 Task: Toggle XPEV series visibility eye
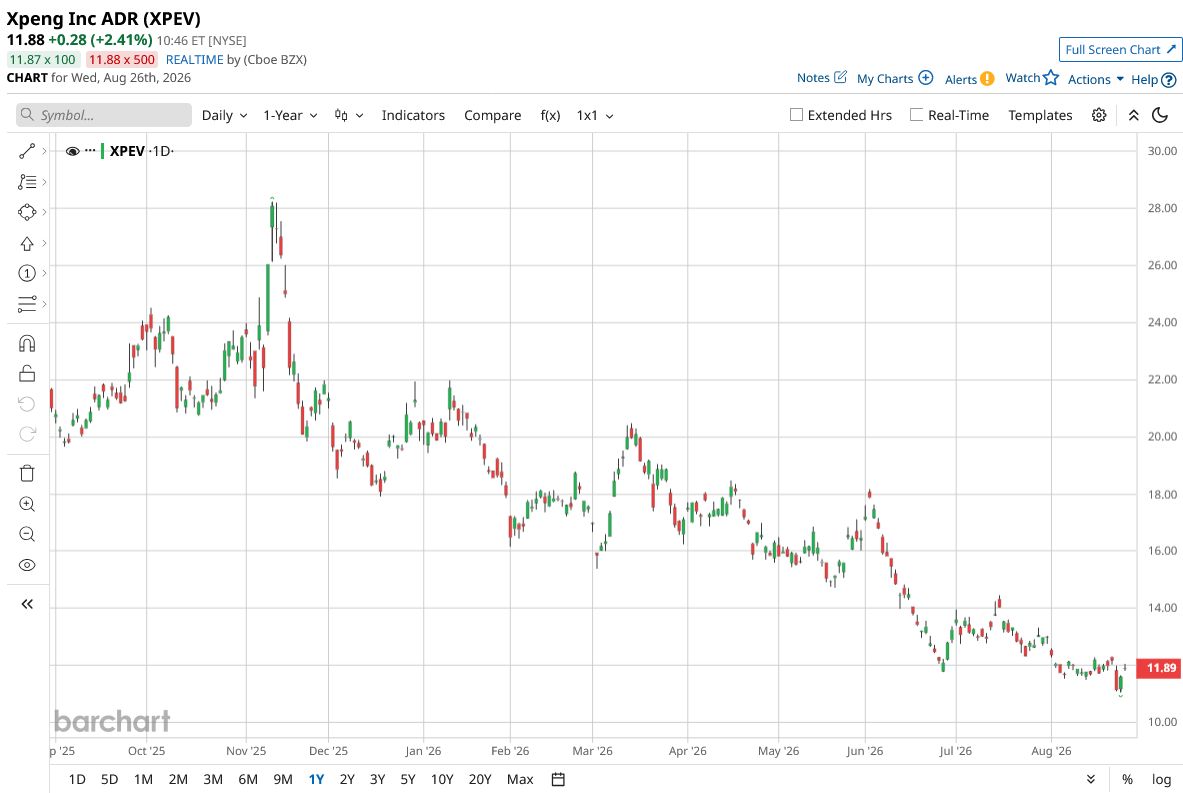72,151
